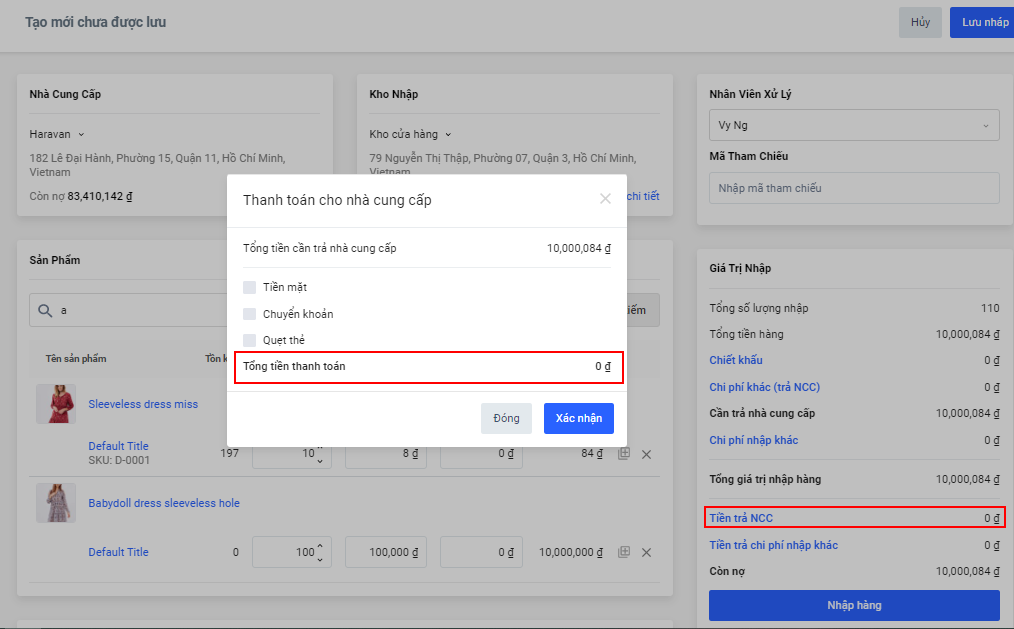1014x629 pixels.
Task: Tick the Tiền mặt checkbox
Action: pos(250,288)
